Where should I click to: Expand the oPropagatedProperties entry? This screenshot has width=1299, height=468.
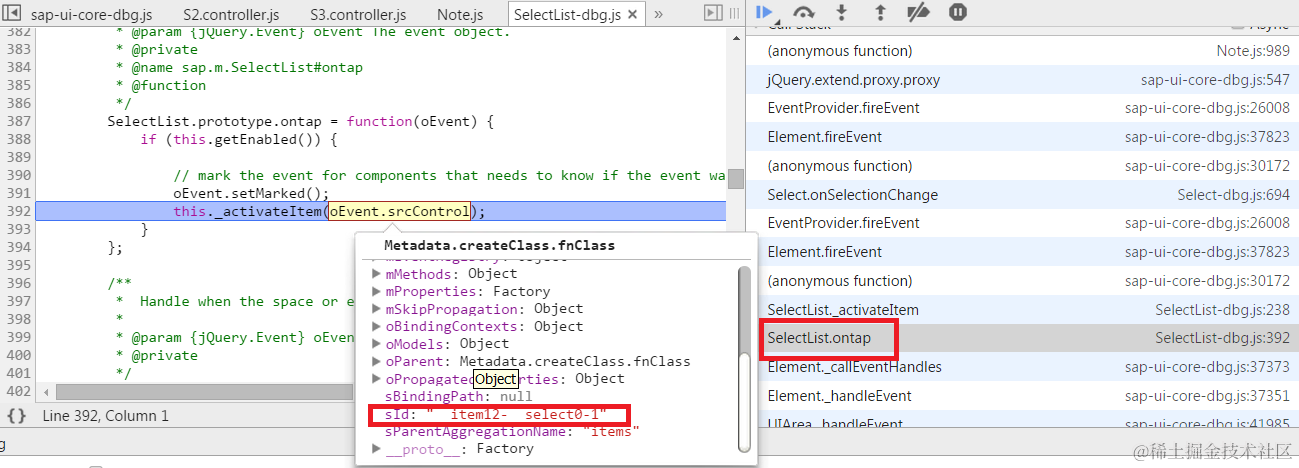click(x=377, y=379)
